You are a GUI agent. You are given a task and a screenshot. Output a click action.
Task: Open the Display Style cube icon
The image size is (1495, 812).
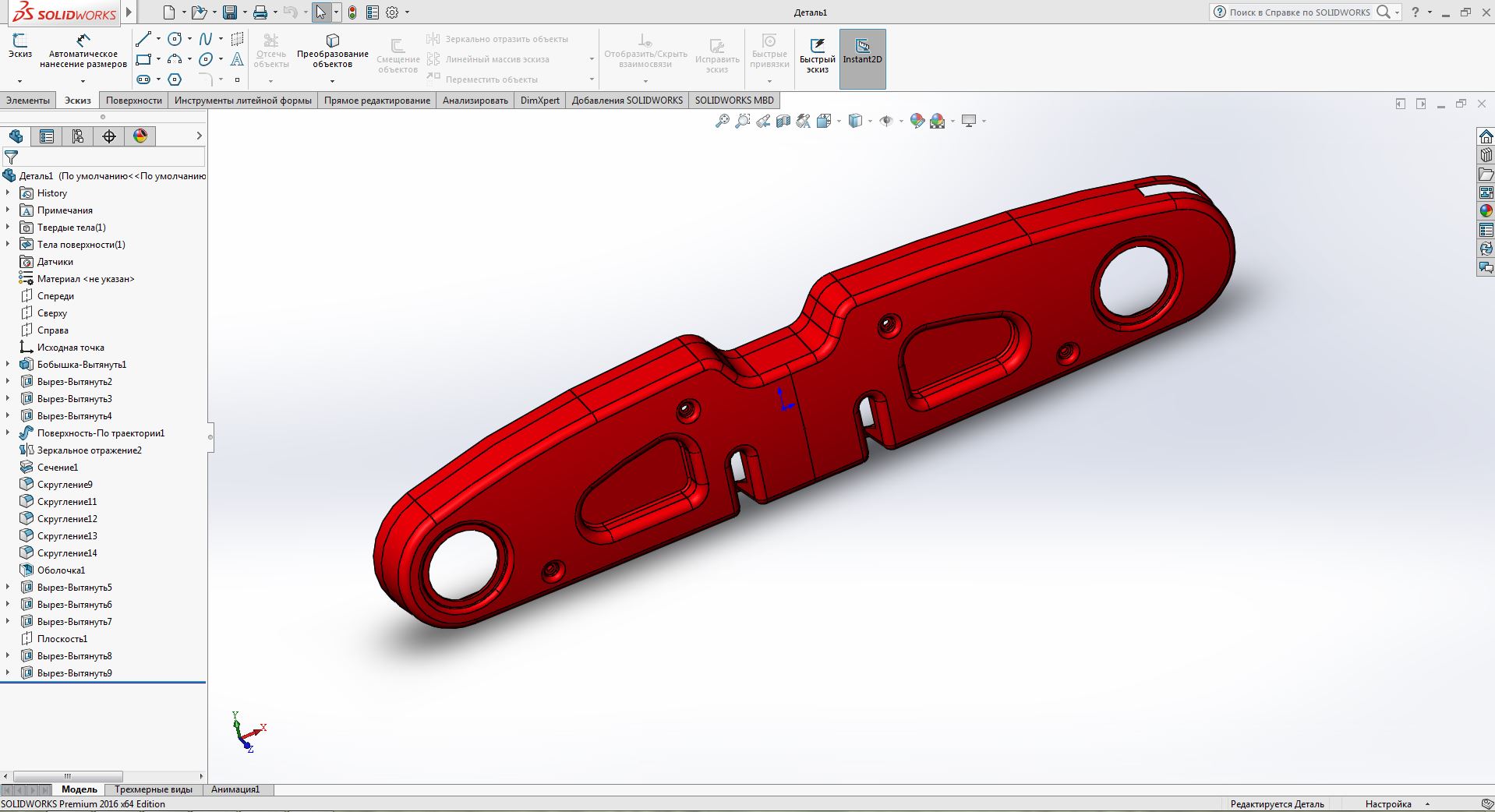[855, 121]
